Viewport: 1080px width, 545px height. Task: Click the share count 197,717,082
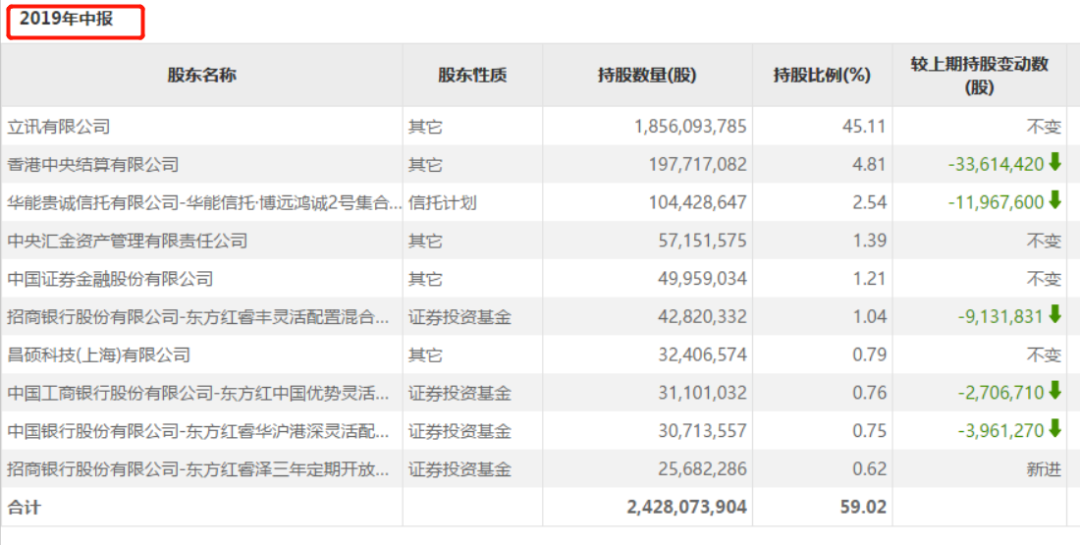click(x=698, y=165)
